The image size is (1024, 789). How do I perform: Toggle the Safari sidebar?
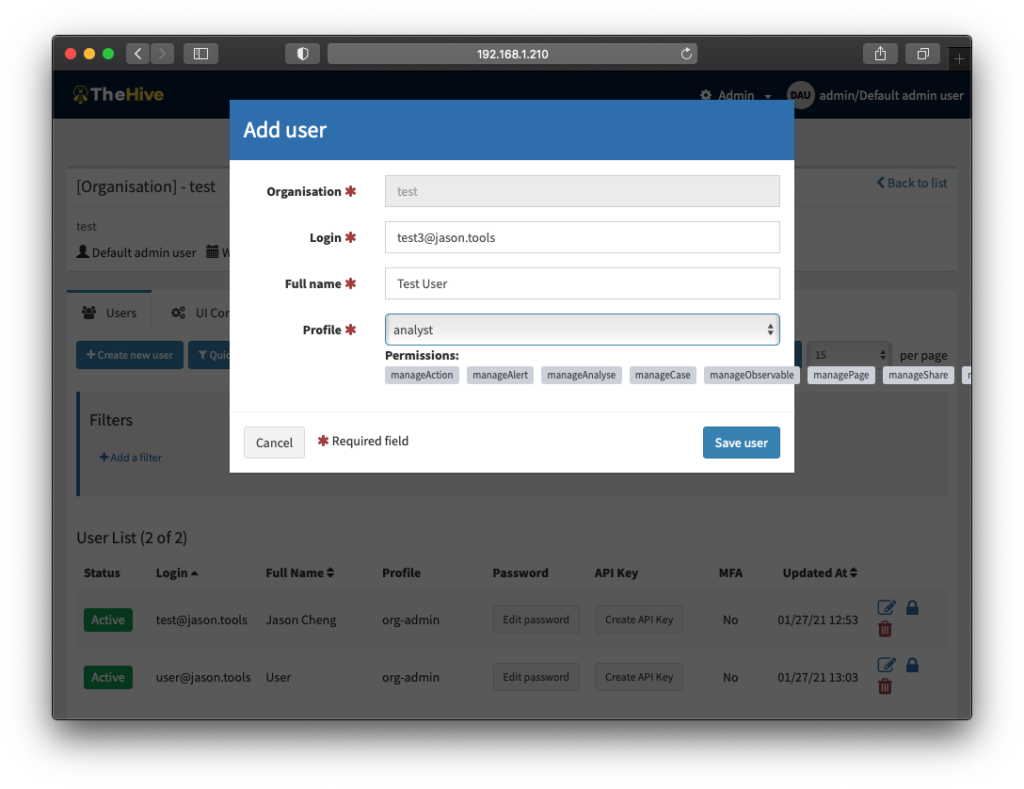coord(200,54)
